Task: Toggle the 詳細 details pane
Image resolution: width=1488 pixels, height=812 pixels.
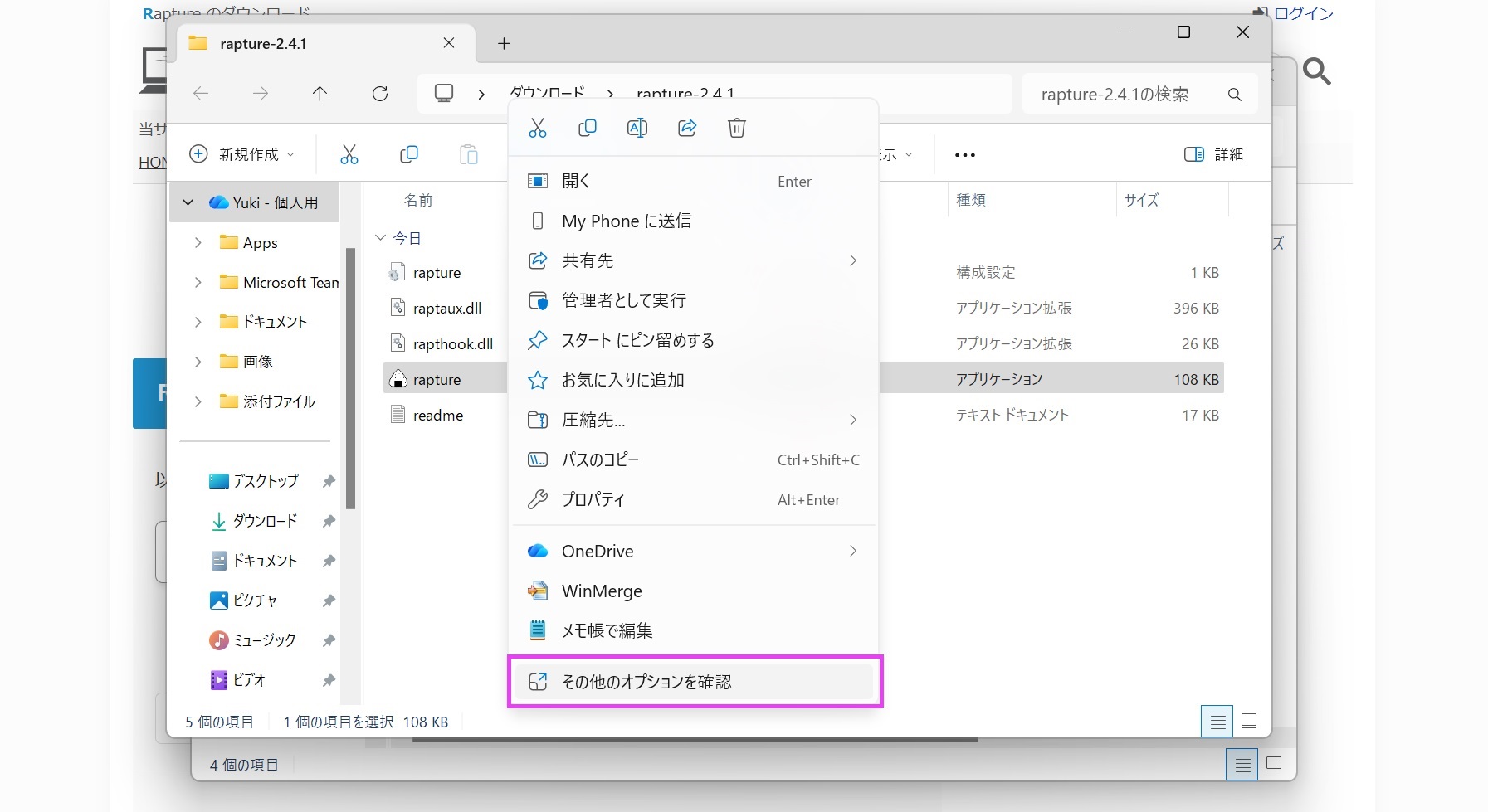Action: pos(1213,154)
